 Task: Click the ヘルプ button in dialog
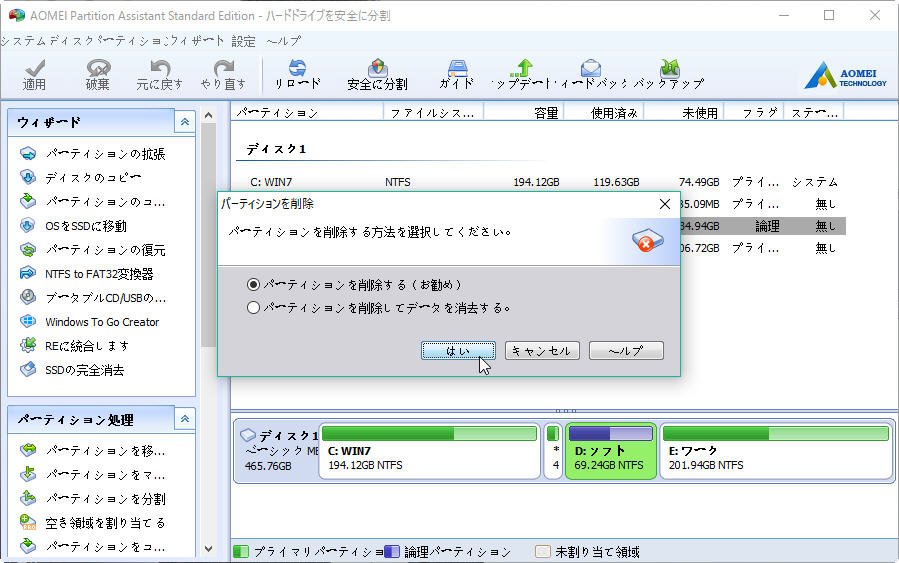coord(626,350)
